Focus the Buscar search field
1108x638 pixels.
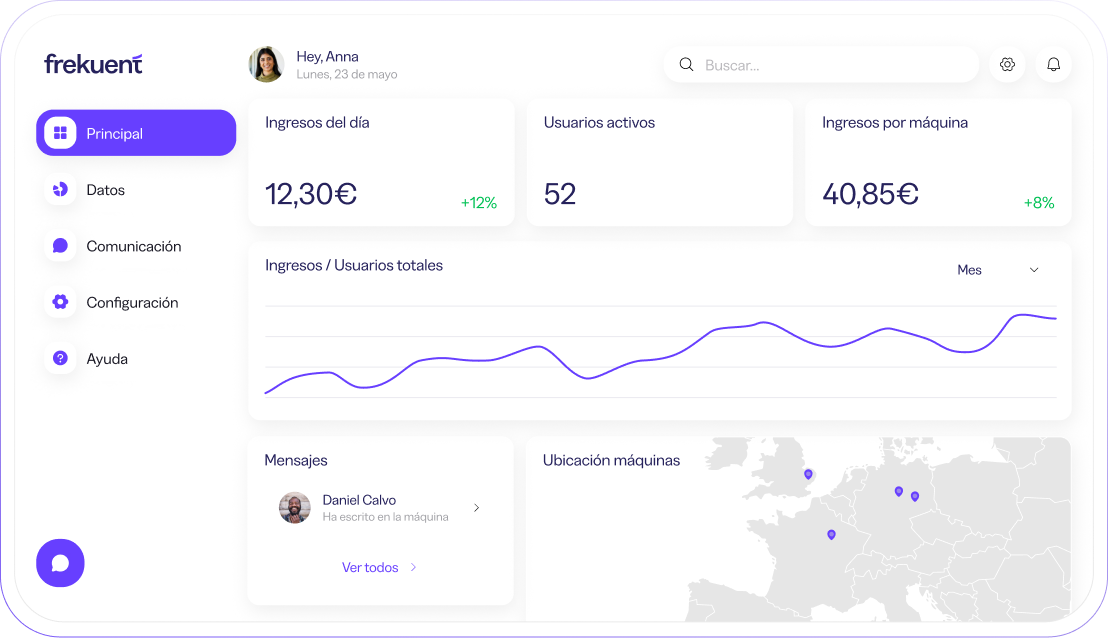point(821,65)
